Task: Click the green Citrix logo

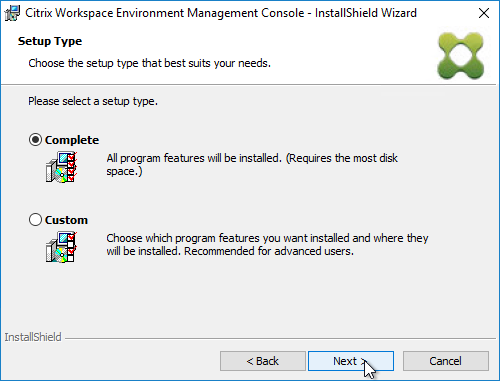Action: click(461, 56)
